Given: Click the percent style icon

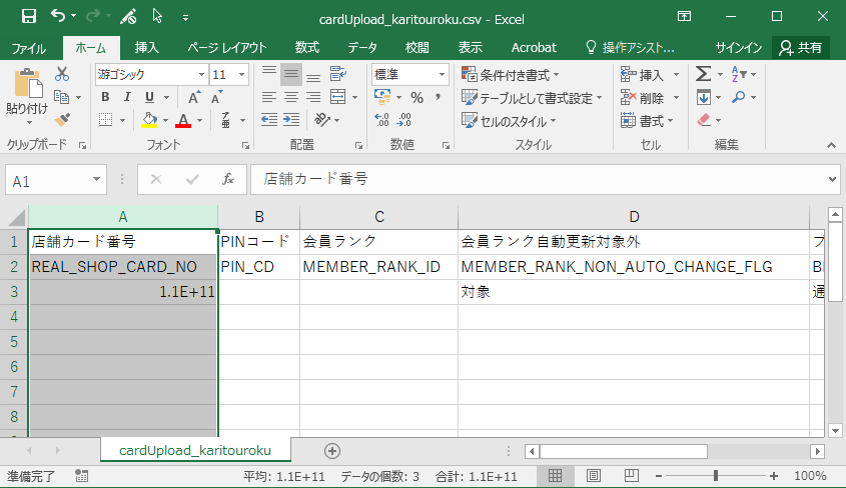Looking at the screenshot, I should pyautogui.click(x=416, y=97).
